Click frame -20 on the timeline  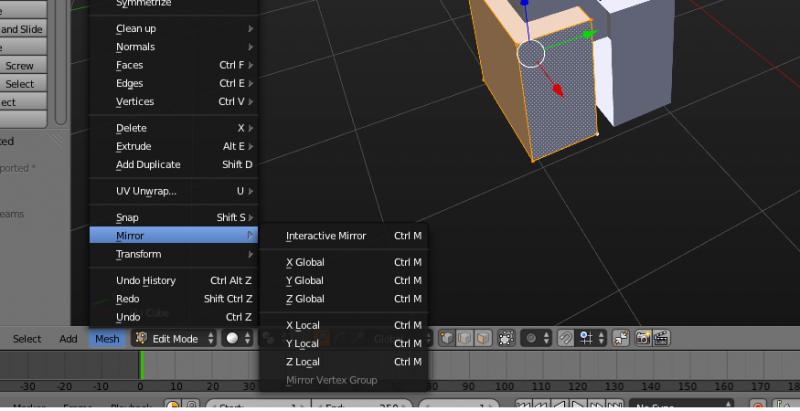point(65,387)
